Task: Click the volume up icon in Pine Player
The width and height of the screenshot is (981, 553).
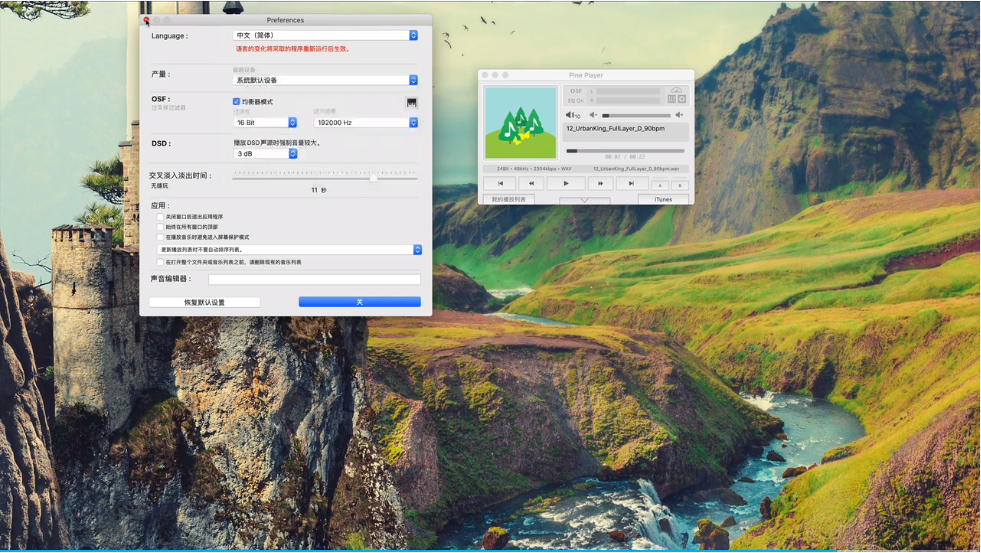Action: pyautogui.click(x=679, y=115)
